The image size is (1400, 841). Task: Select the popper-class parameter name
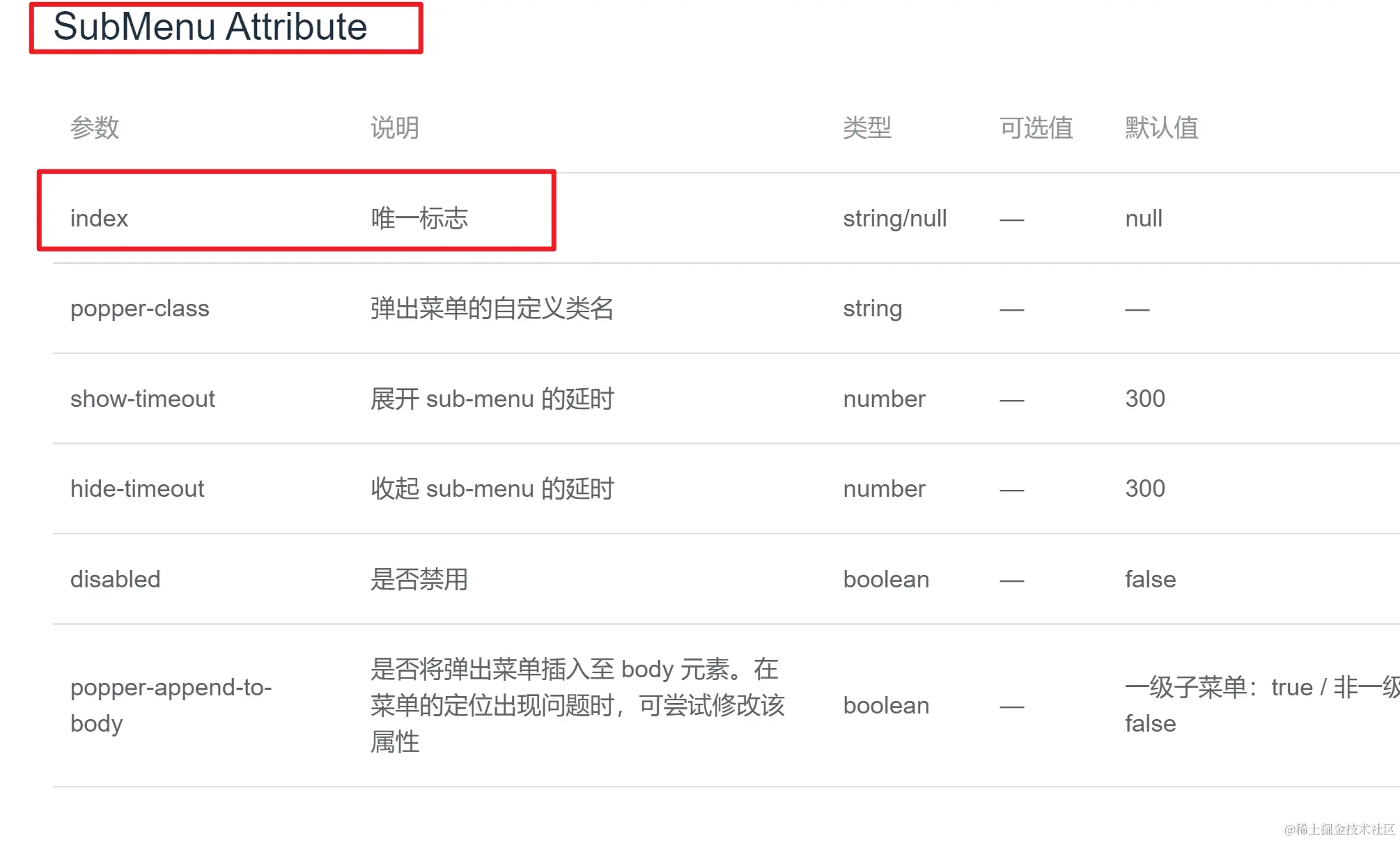139,308
